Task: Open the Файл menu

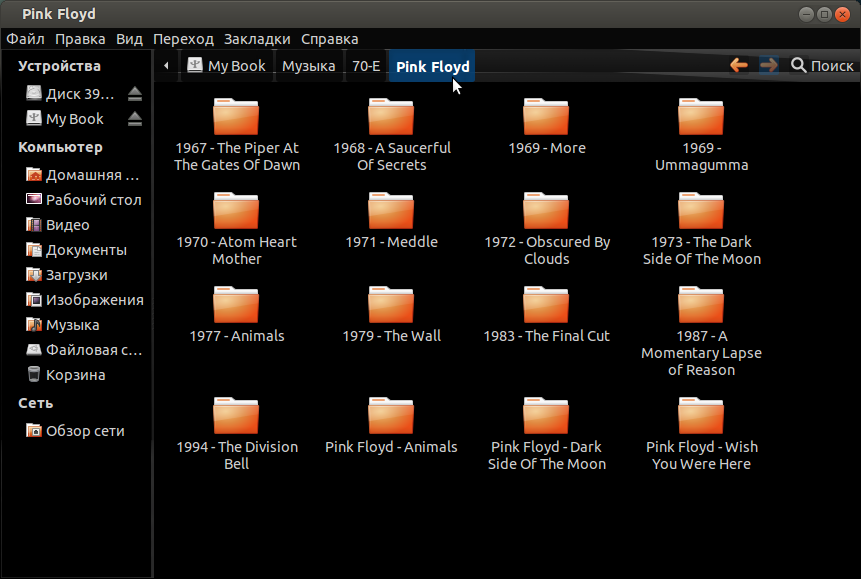Action: [25, 39]
